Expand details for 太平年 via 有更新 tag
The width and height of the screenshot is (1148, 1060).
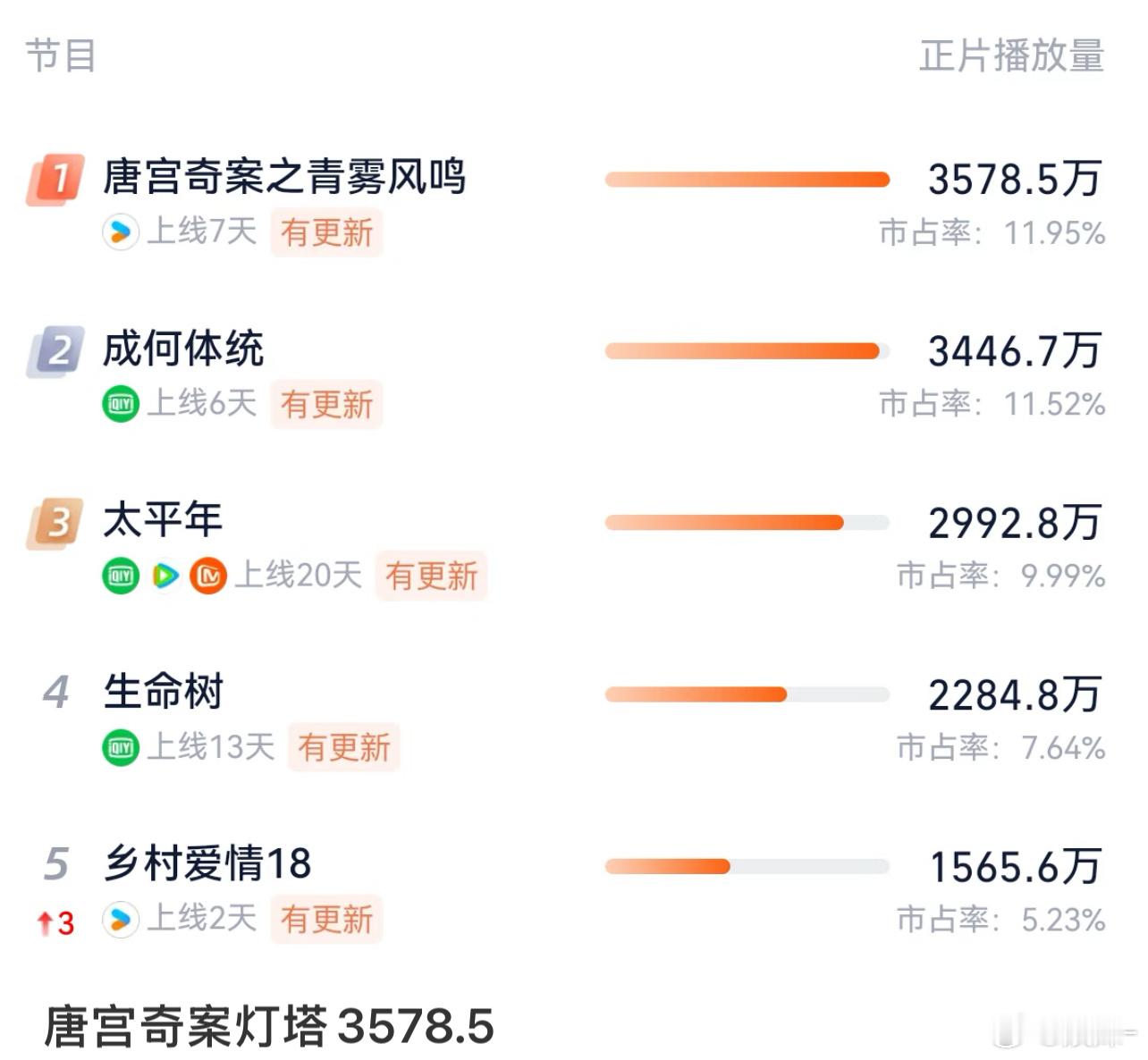coord(431,576)
